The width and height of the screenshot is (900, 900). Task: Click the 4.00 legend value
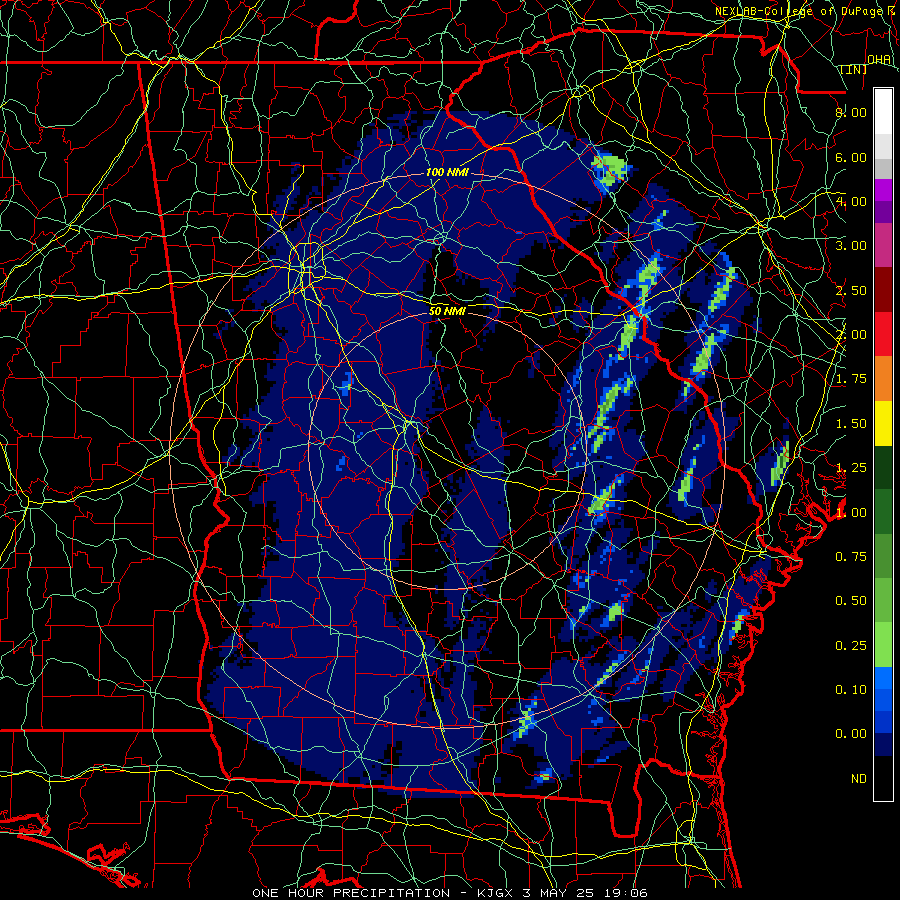click(851, 201)
